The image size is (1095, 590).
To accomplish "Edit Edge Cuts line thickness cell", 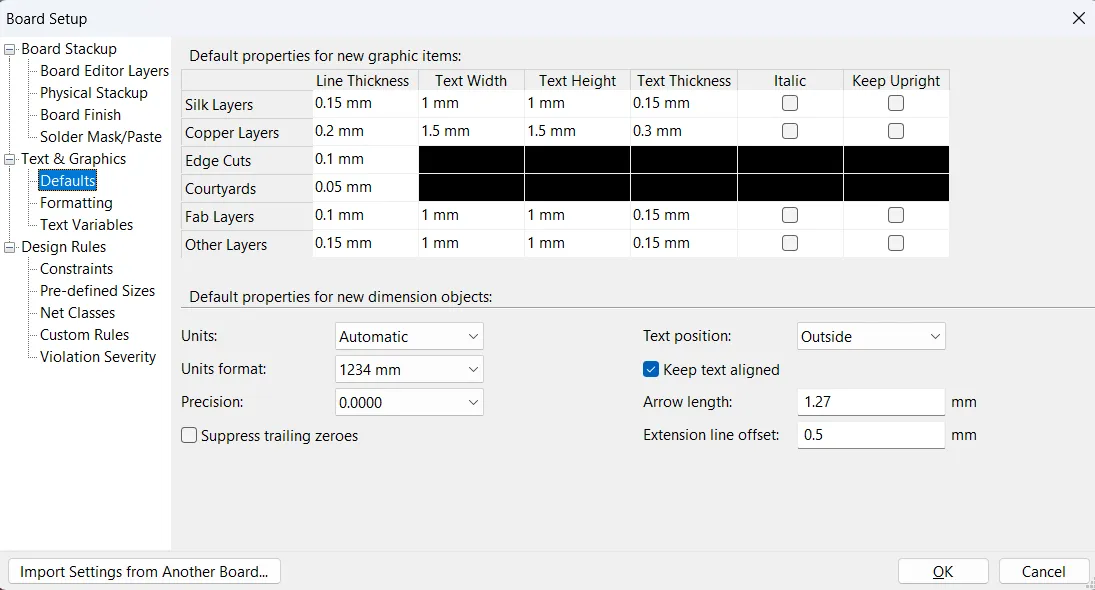I will [x=364, y=159].
